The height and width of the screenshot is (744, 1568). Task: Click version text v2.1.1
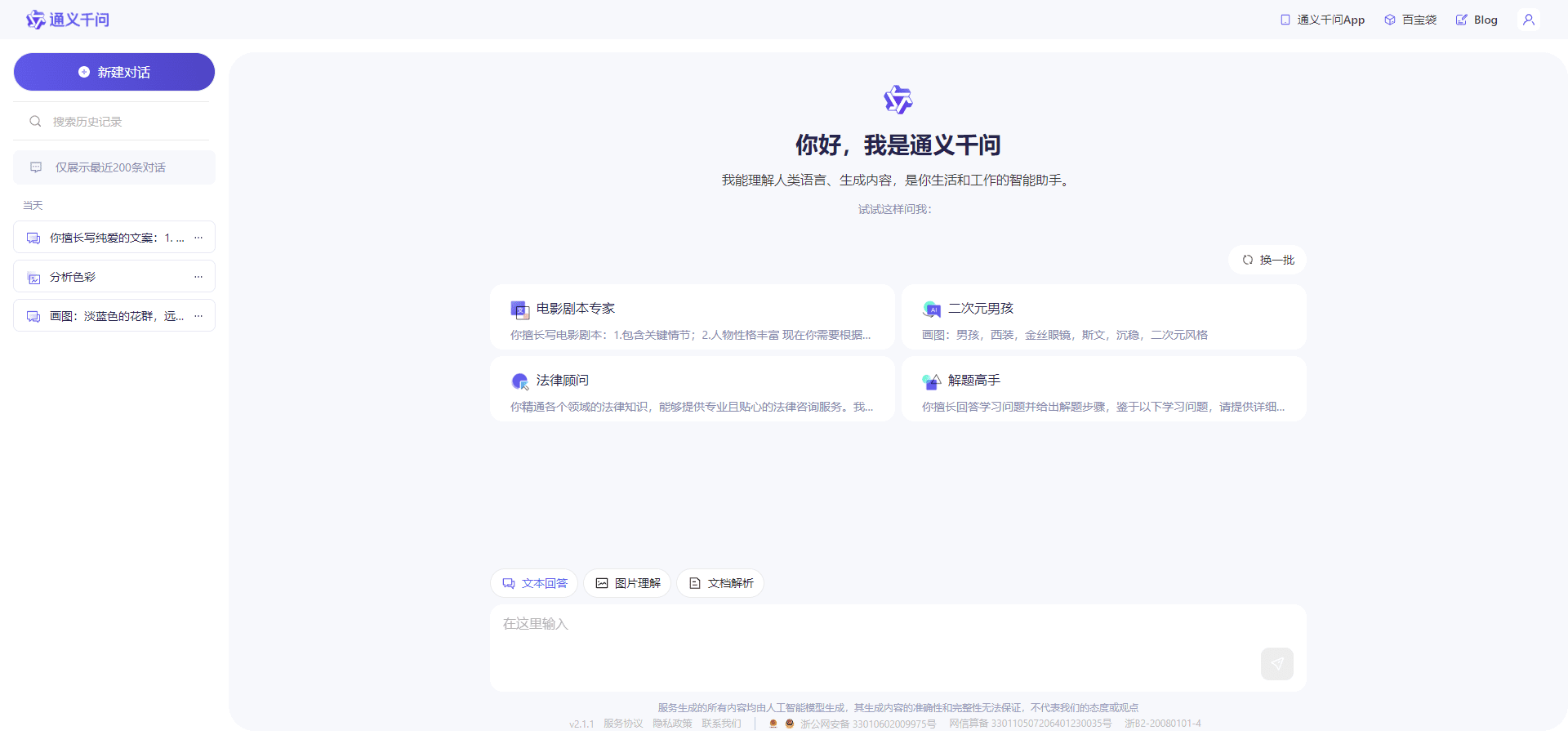coord(581,724)
